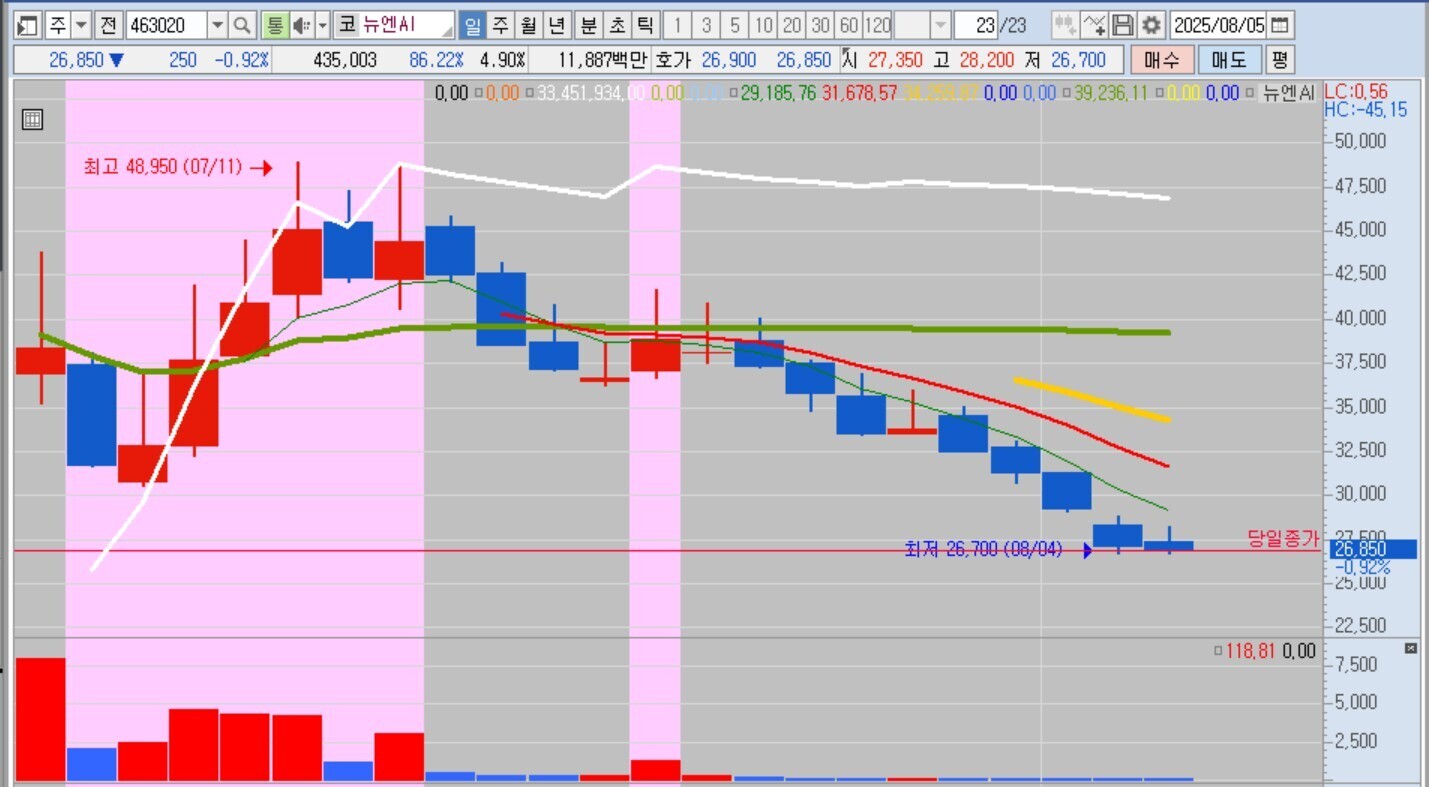Switch to the 월 monthly chart tab
This screenshot has width=1429, height=787.
pos(530,25)
